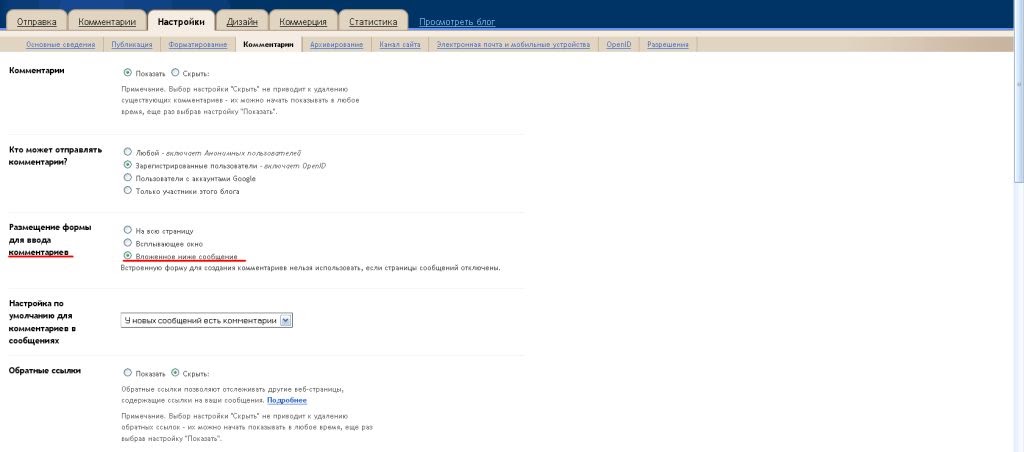This screenshot has width=1024, height=452.
Task: Open the Статистика tab
Action: 373,22
